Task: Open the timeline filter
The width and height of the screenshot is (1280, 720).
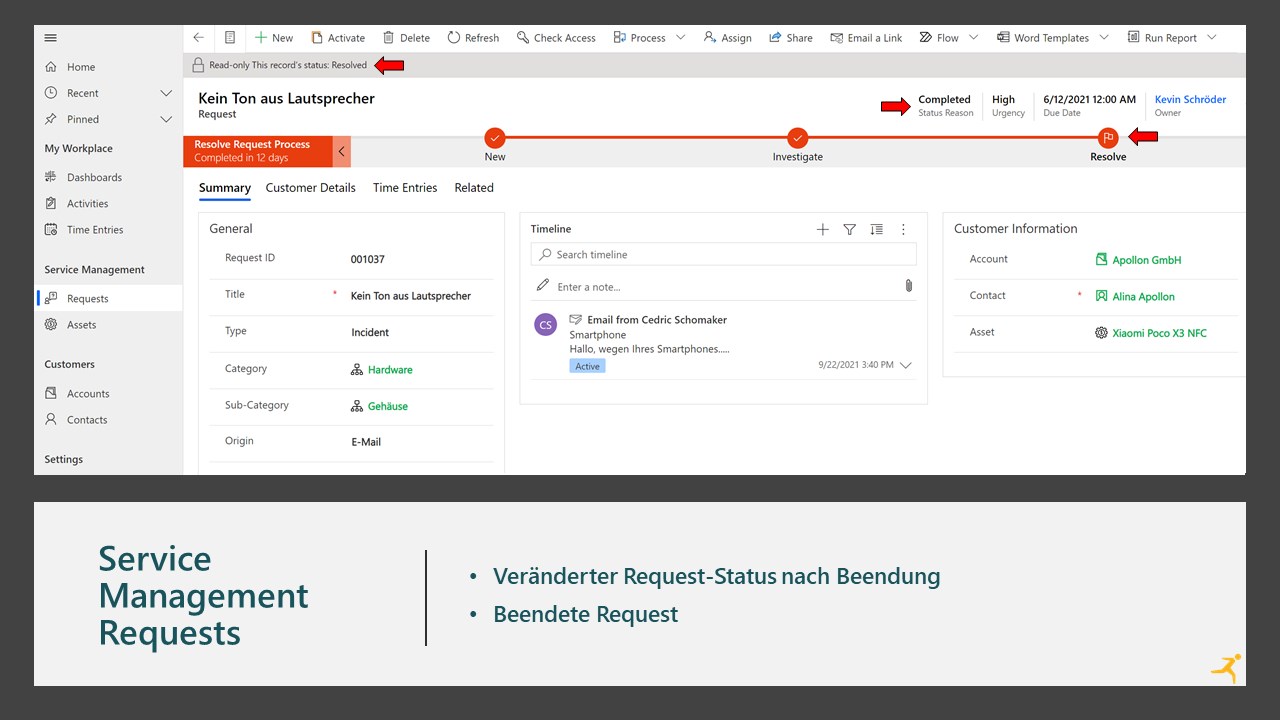Action: point(849,229)
